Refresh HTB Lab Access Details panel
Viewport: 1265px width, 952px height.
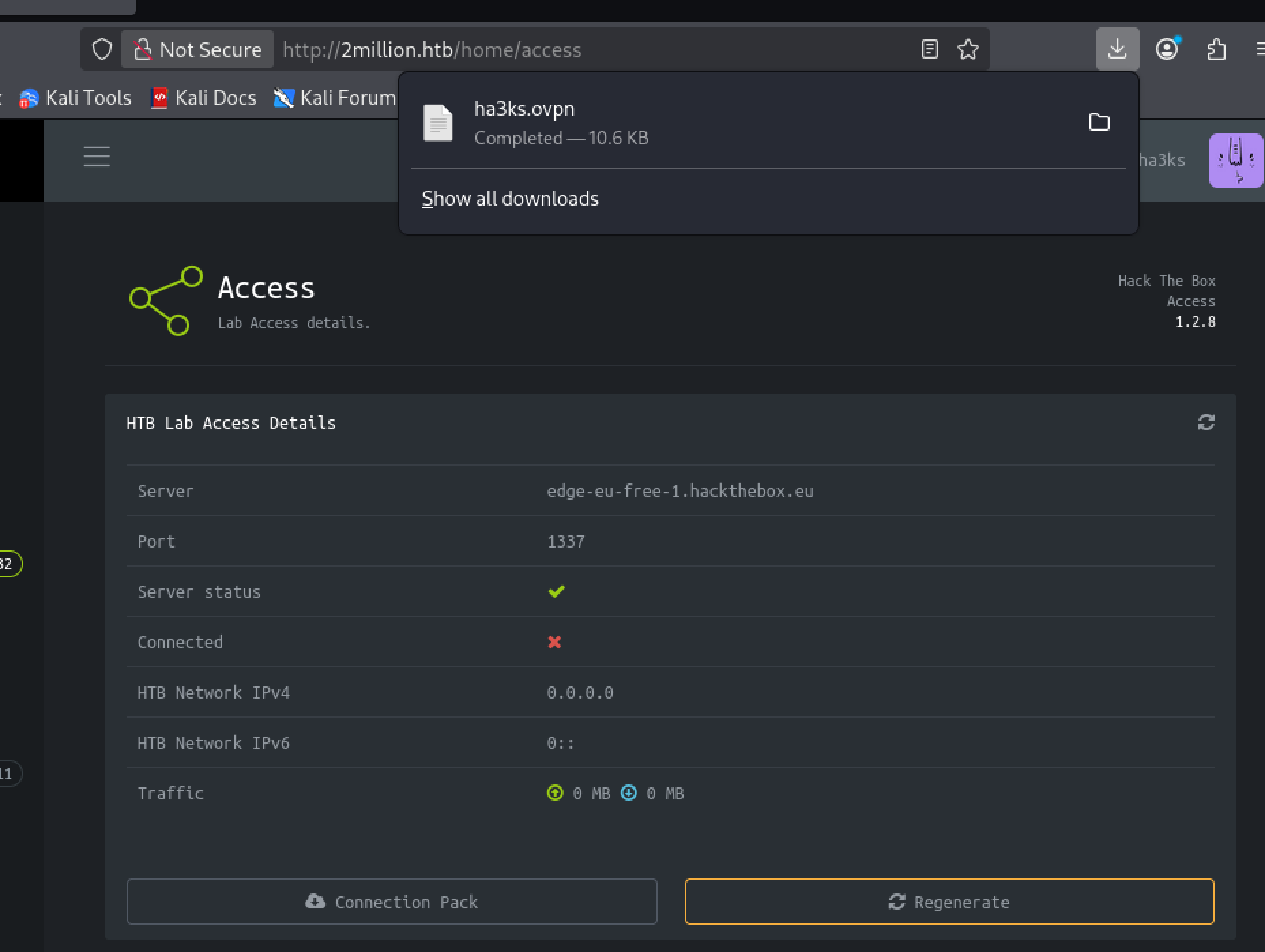1206,423
